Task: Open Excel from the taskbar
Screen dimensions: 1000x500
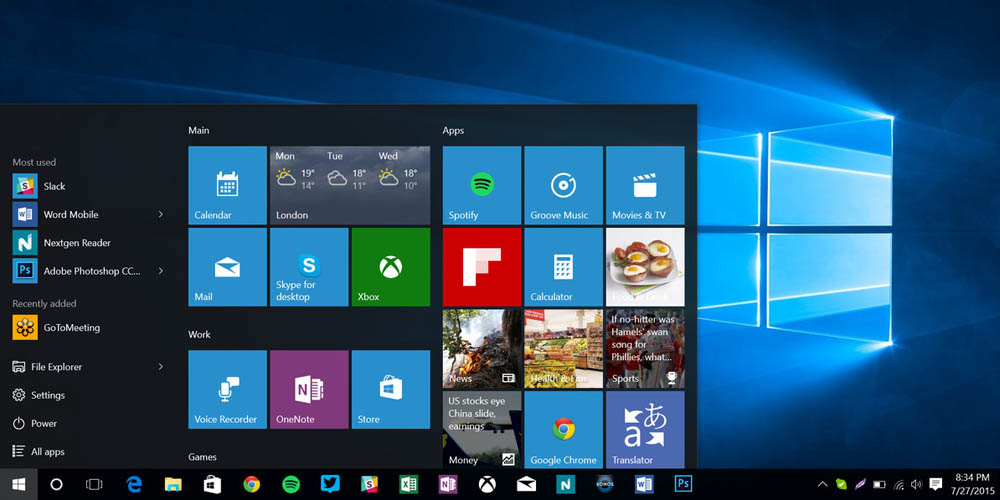Action: [409, 485]
